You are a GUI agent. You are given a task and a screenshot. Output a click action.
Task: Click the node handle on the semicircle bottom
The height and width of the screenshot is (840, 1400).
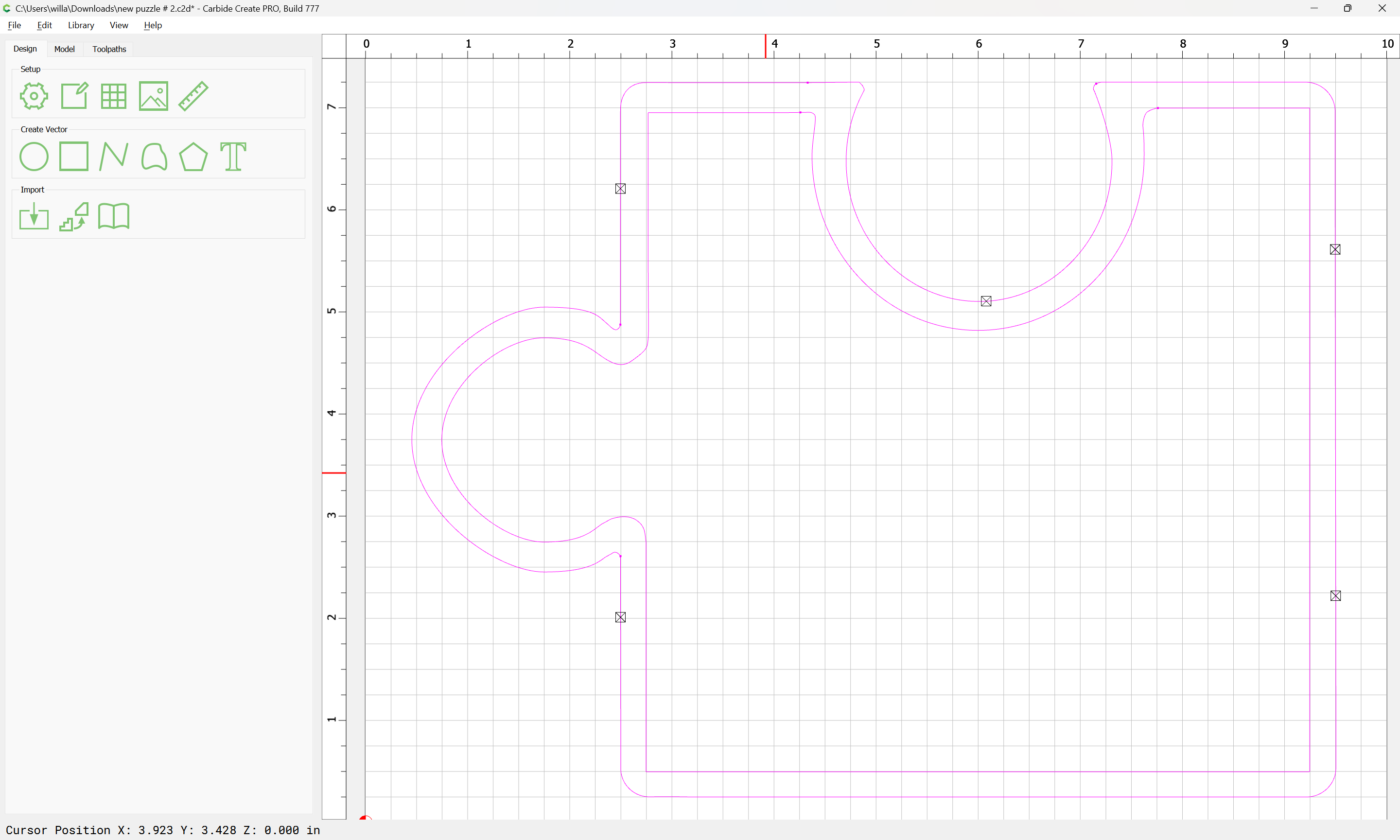click(986, 301)
